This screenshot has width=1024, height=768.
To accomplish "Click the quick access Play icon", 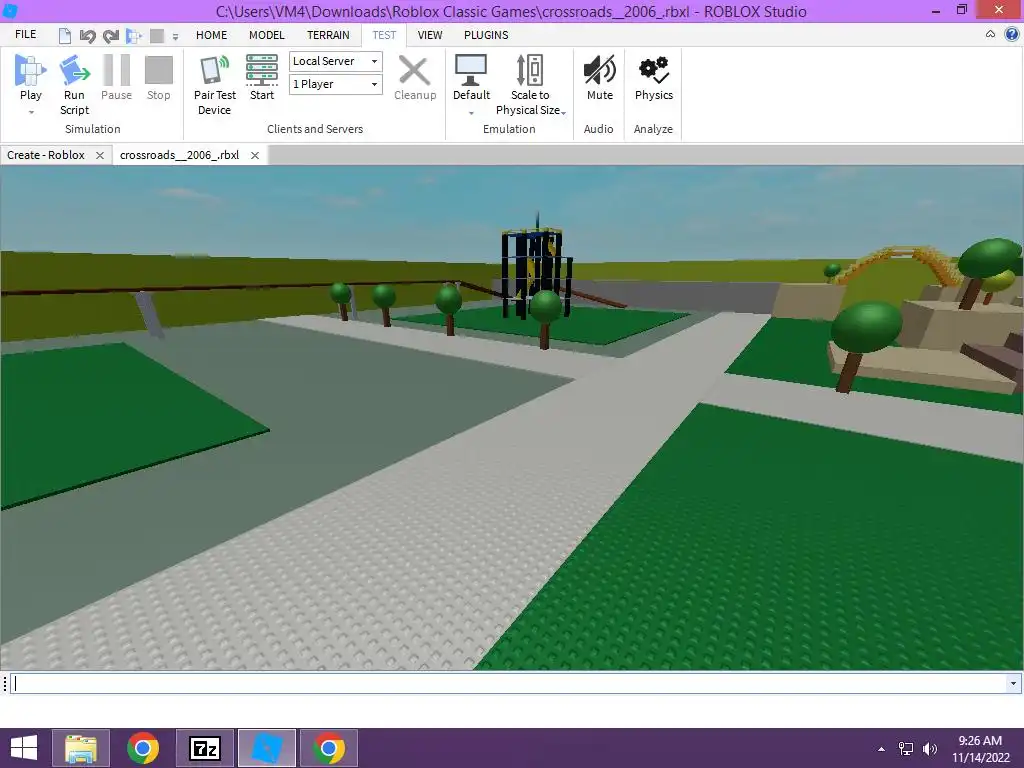I will (x=134, y=36).
